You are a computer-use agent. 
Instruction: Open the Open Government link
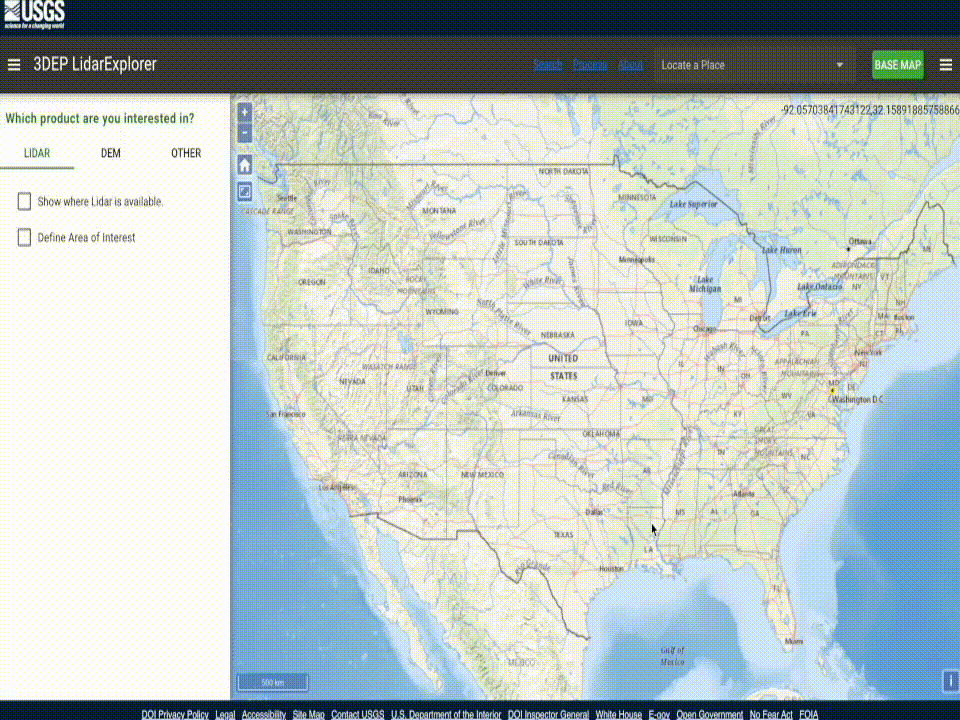click(x=710, y=714)
